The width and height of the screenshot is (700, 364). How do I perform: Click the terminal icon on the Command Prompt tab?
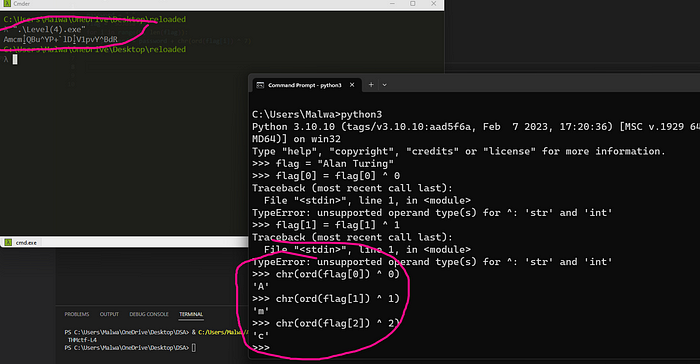coord(260,85)
